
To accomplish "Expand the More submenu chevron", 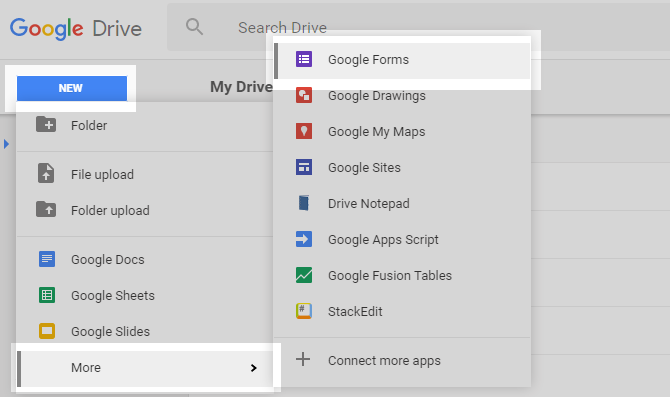I will (x=254, y=368).
